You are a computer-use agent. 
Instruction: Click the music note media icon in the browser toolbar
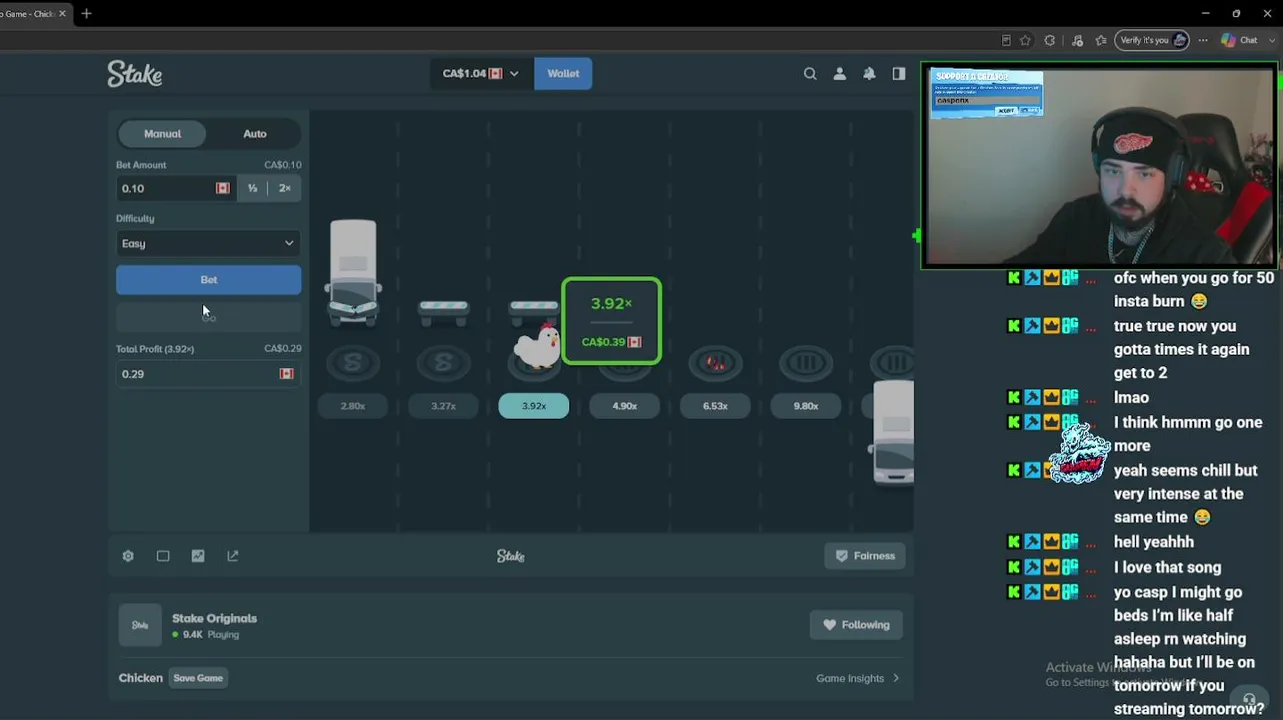pos(1077,40)
